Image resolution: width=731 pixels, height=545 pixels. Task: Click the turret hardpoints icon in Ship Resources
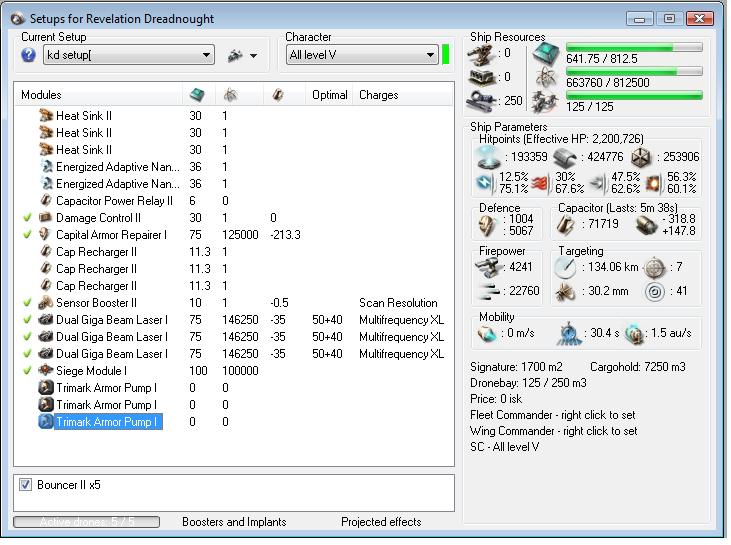(x=482, y=55)
